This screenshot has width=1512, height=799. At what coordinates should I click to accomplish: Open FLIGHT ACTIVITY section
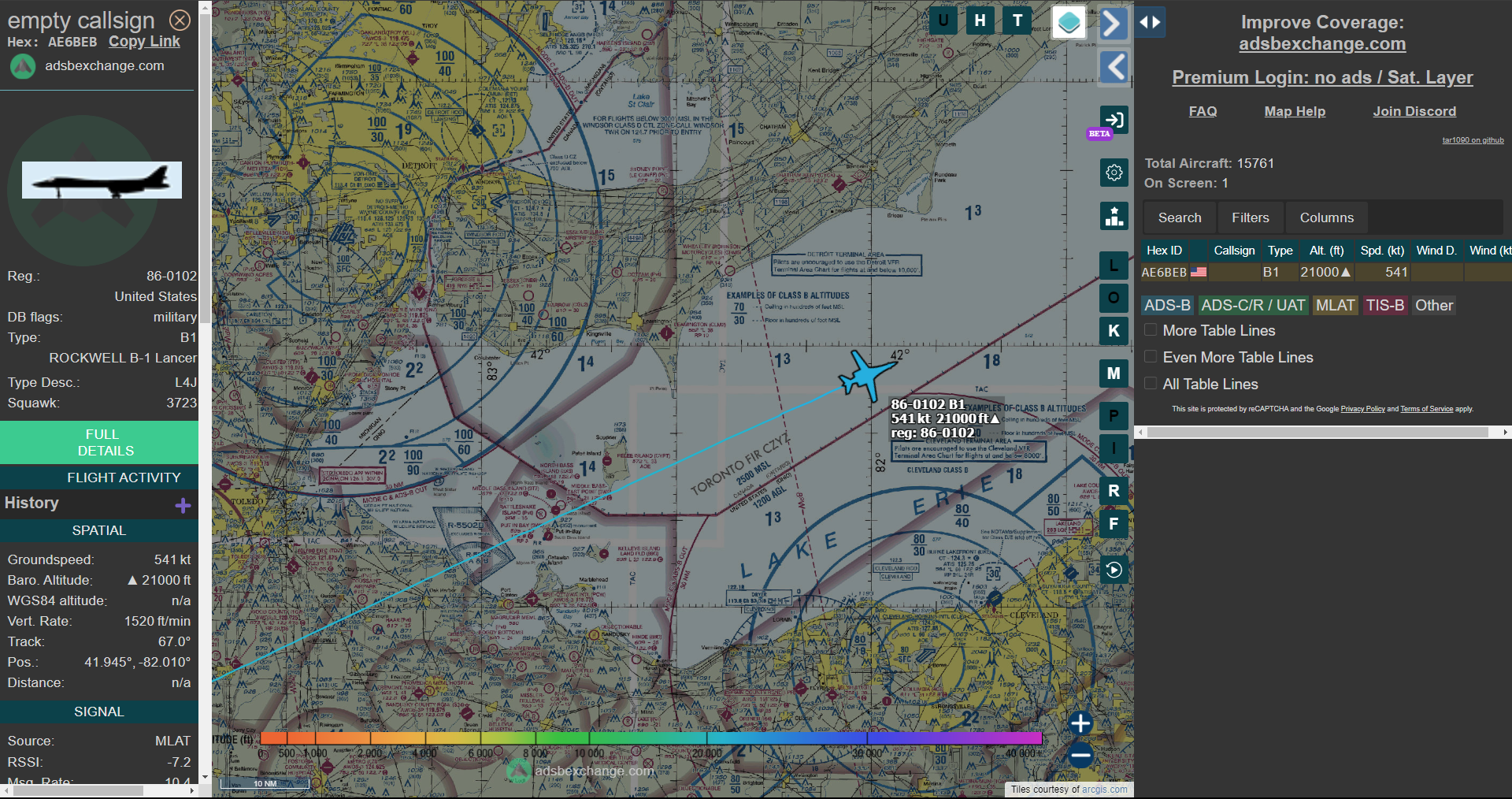click(99, 478)
